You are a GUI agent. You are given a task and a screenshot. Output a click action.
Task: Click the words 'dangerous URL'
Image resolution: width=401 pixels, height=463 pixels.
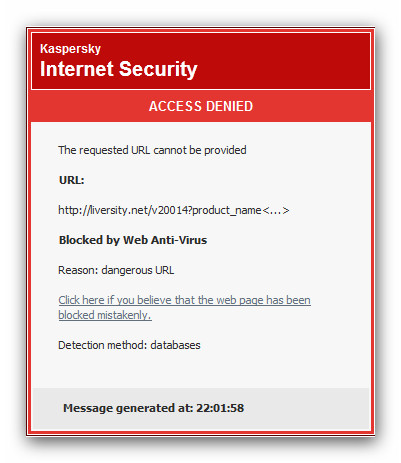(138, 270)
